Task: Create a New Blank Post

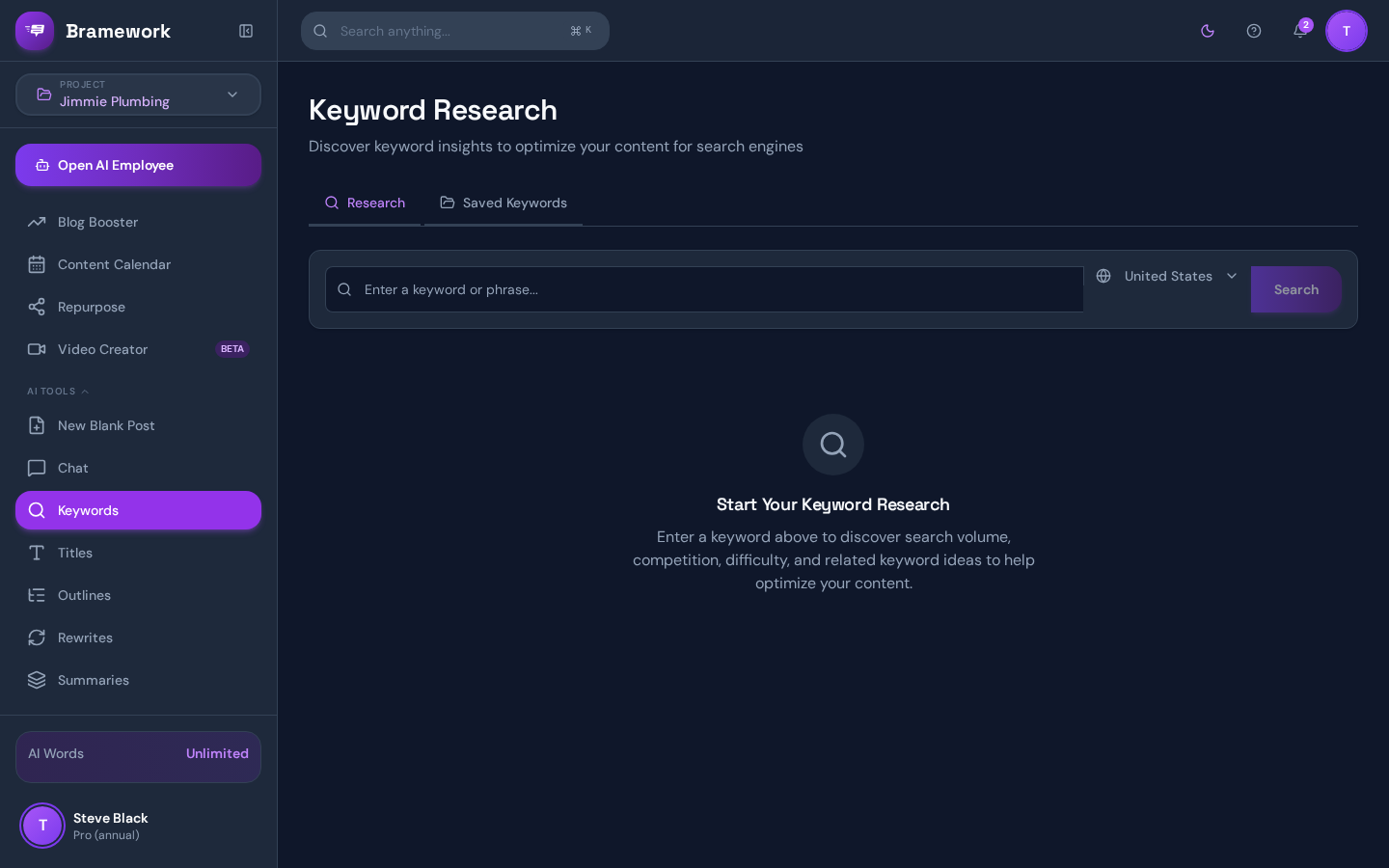Action: click(138, 425)
